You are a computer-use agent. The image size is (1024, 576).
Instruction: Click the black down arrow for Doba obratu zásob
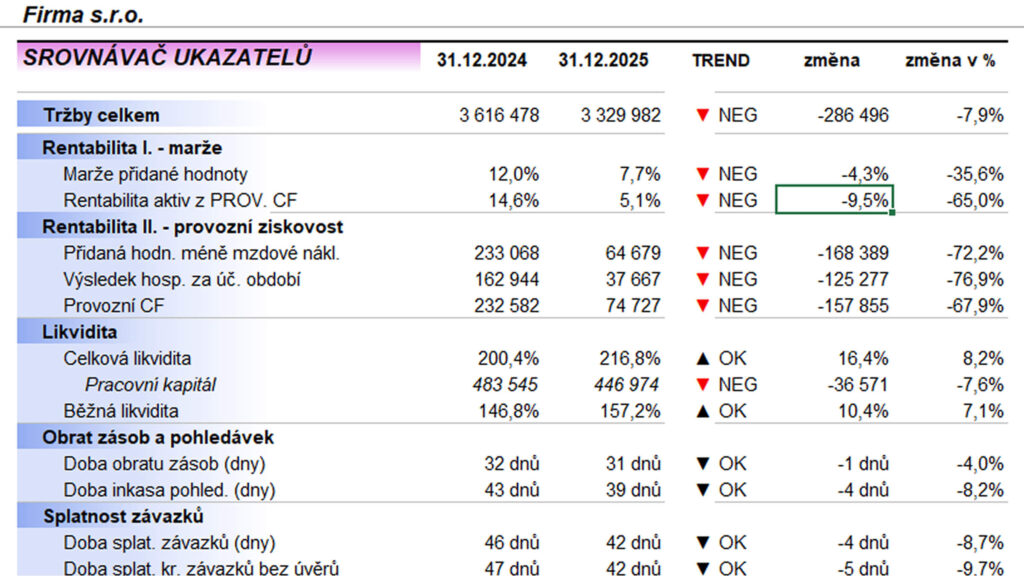pos(702,463)
